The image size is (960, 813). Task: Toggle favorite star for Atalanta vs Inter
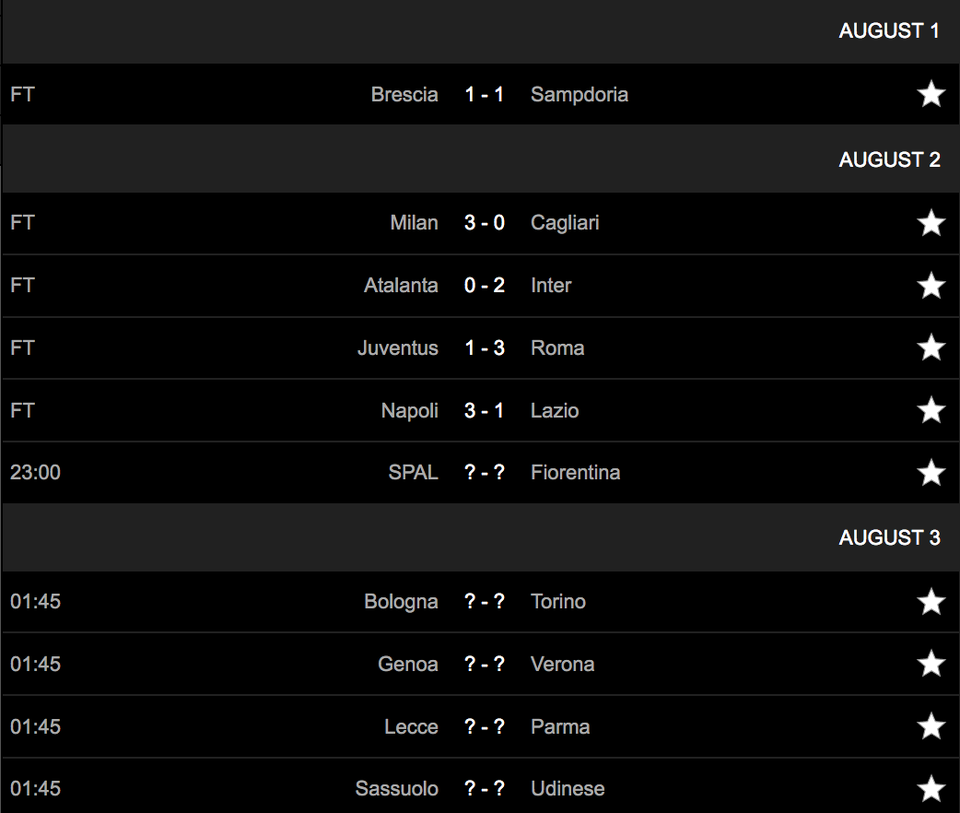pos(931,286)
